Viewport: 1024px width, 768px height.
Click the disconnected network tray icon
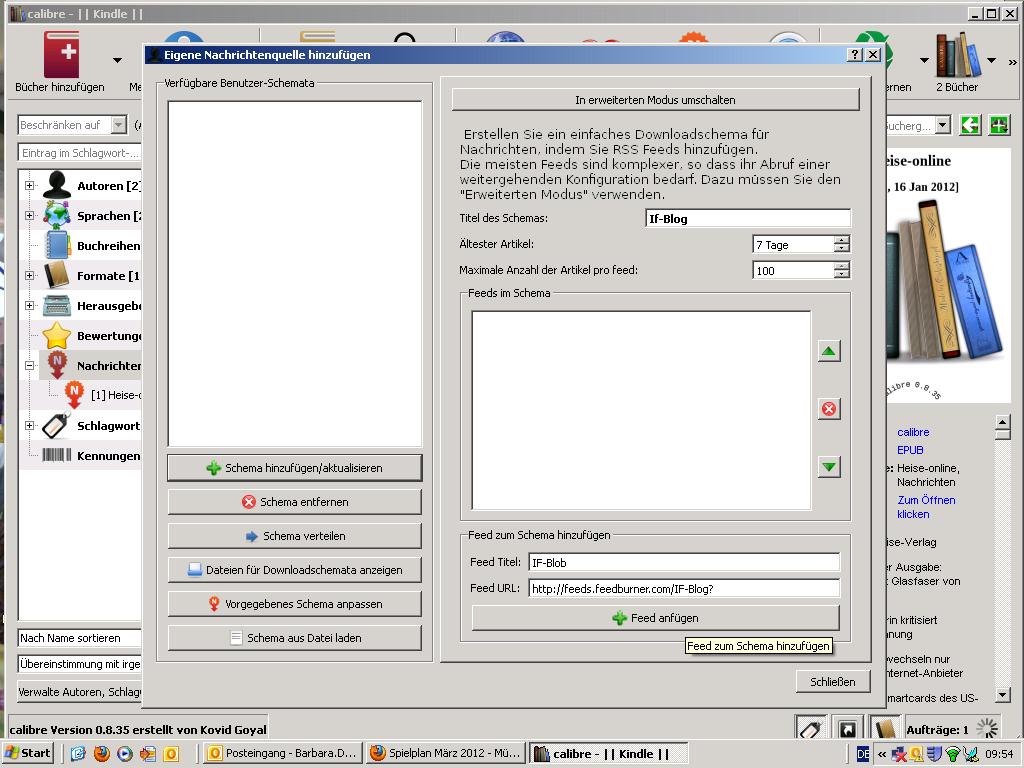pyautogui.click(x=899, y=754)
